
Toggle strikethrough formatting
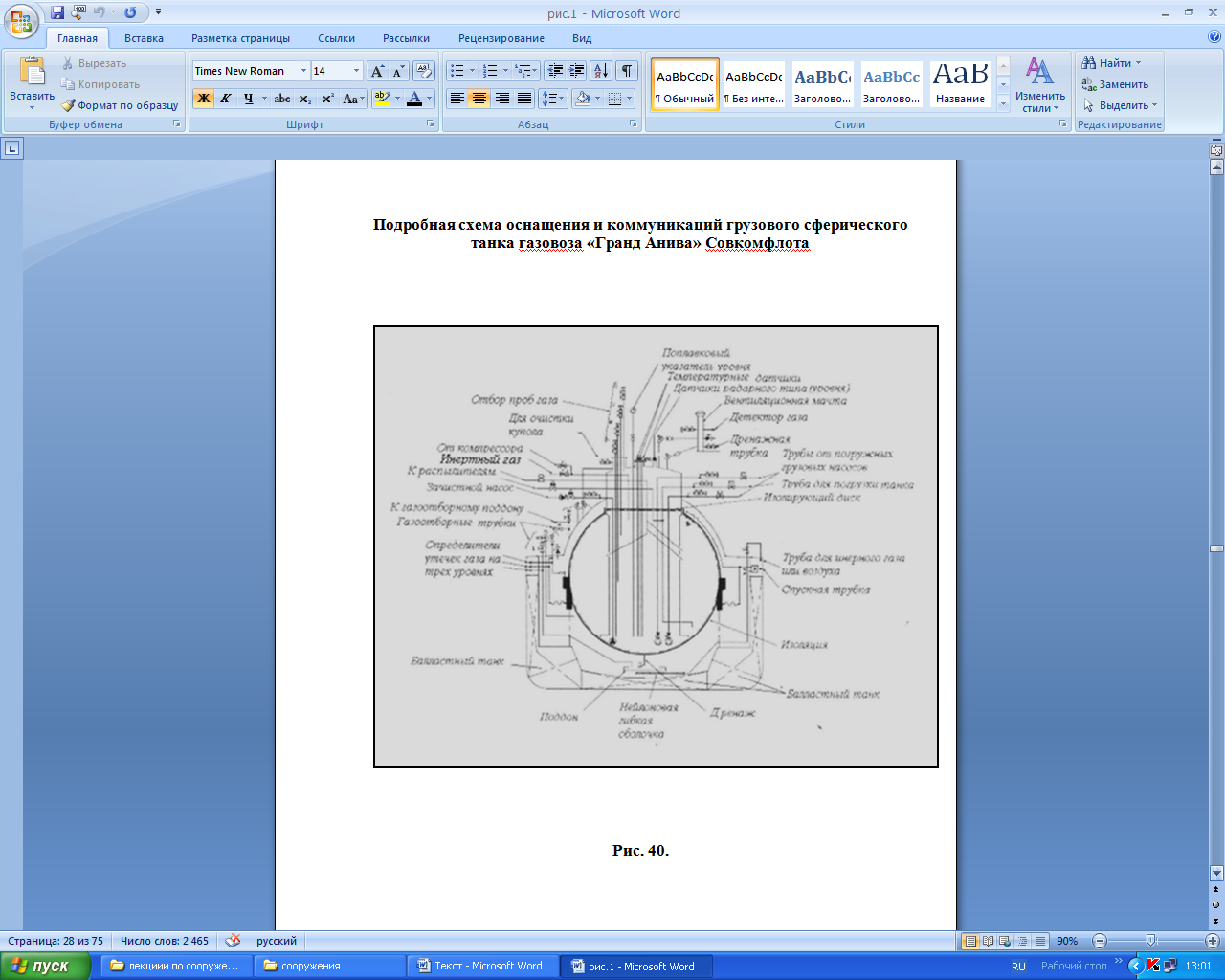point(282,99)
